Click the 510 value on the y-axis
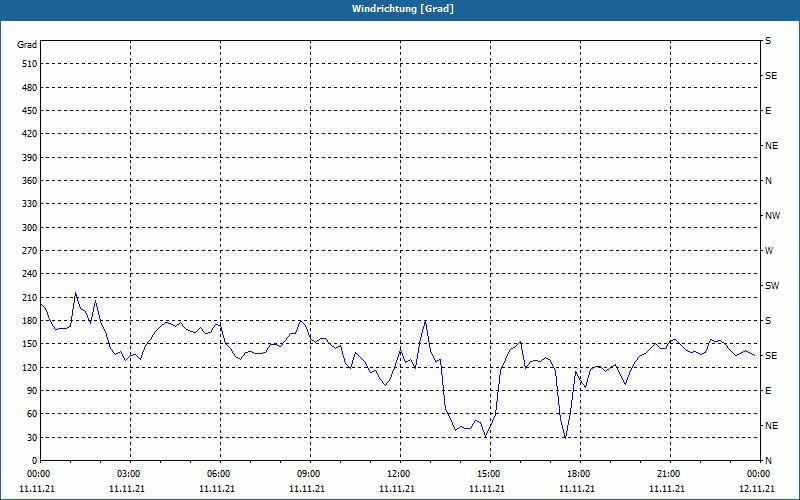Viewport: 800px width, 500px height. (30, 64)
